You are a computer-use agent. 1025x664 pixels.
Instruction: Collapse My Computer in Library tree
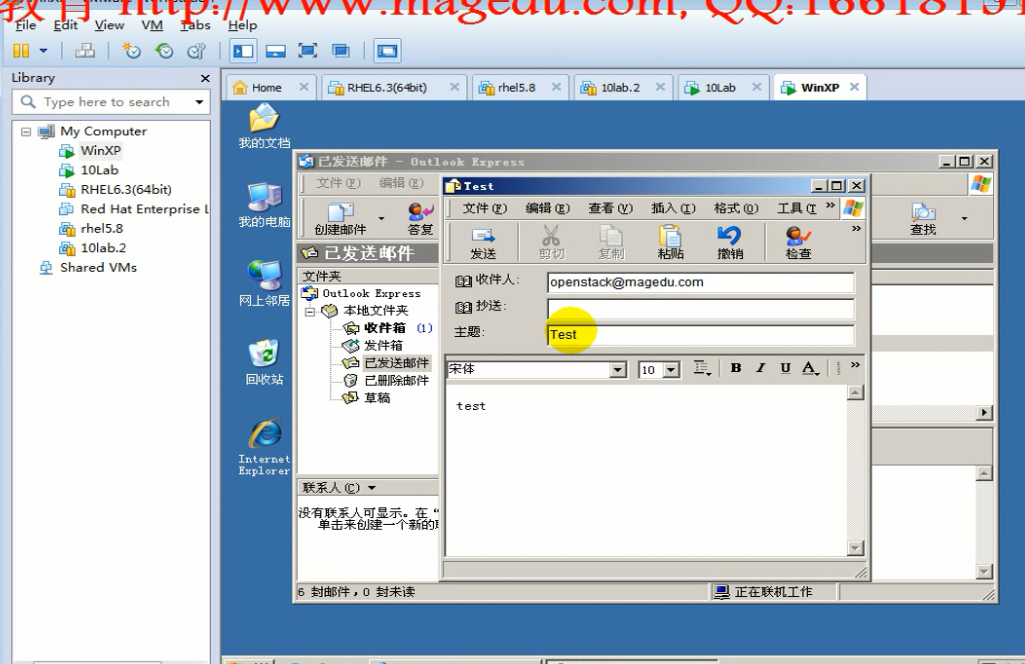pyautogui.click(x=26, y=131)
